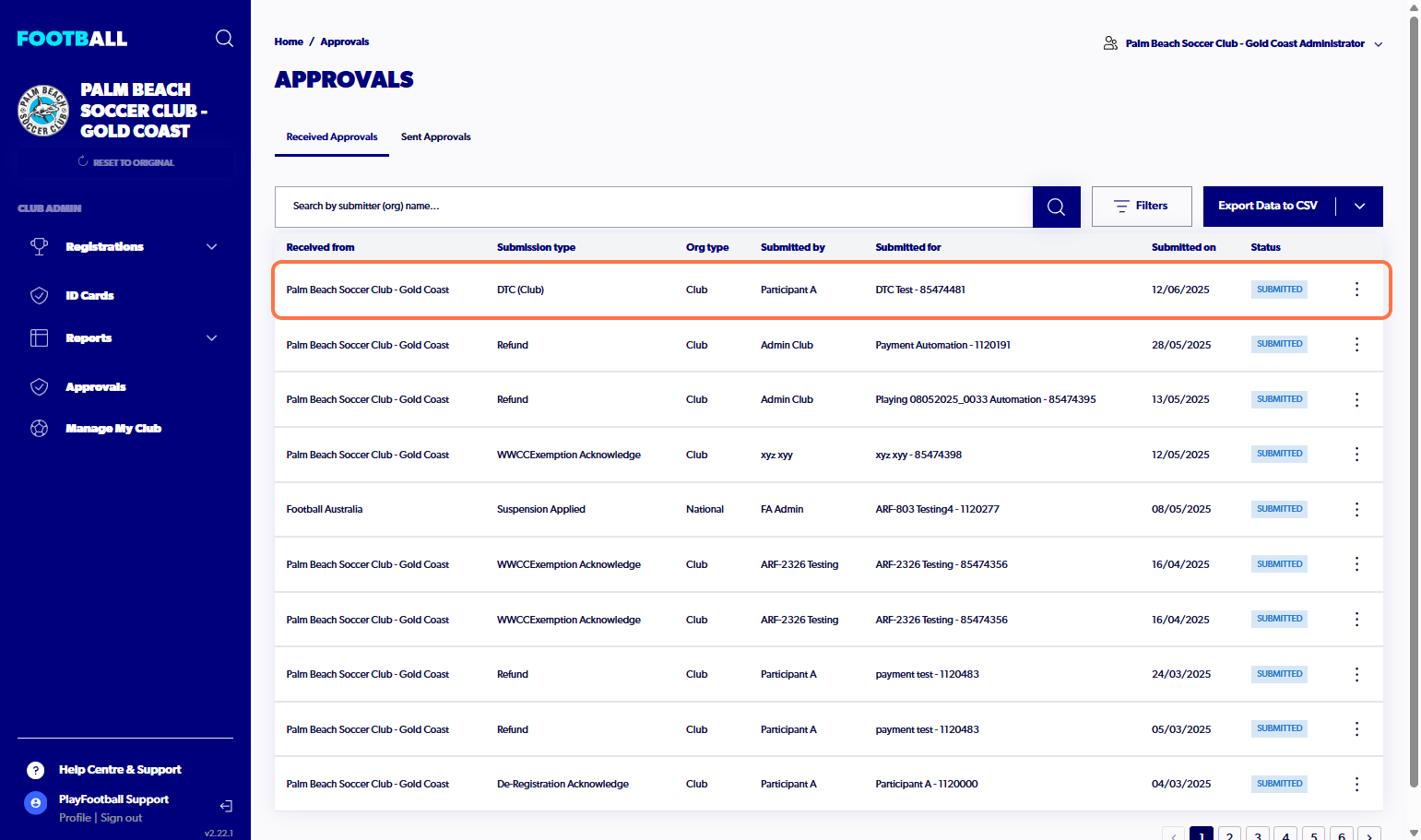Open ID Cards in the sidebar
The image size is (1421, 840).
(89, 295)
